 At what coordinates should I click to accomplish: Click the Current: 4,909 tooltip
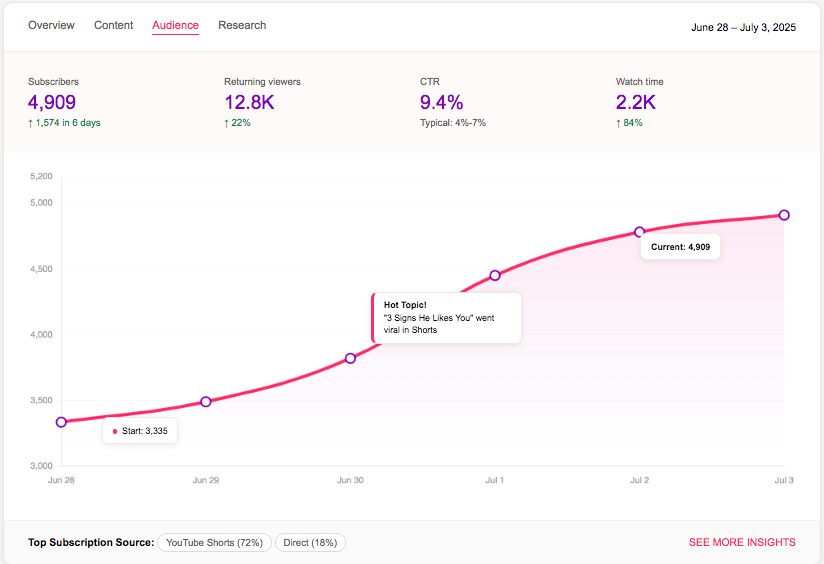pyautogui.click(x=680, y=246)
